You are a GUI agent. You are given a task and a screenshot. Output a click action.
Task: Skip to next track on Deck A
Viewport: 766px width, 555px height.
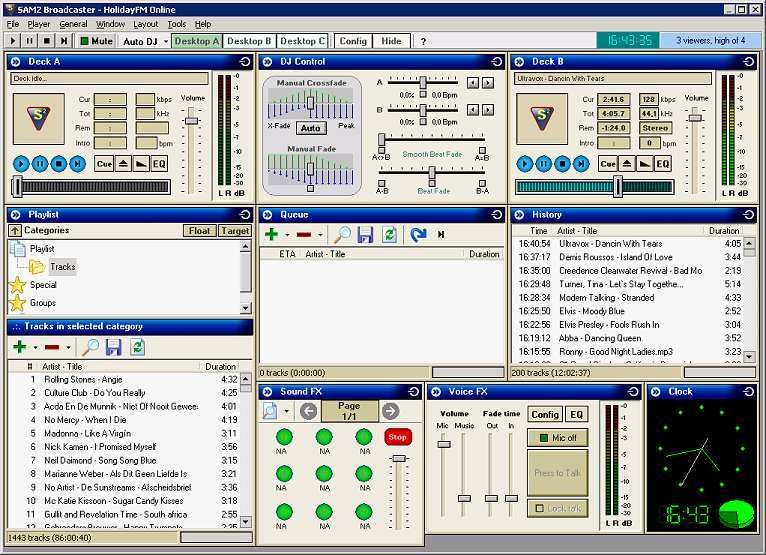(x=77, y=164)
